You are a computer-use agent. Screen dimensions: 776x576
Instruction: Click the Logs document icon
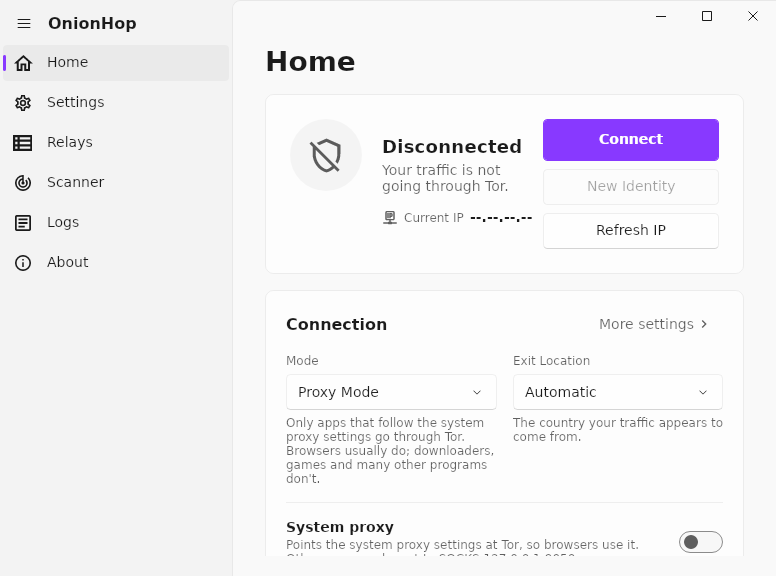coord(23,223)
